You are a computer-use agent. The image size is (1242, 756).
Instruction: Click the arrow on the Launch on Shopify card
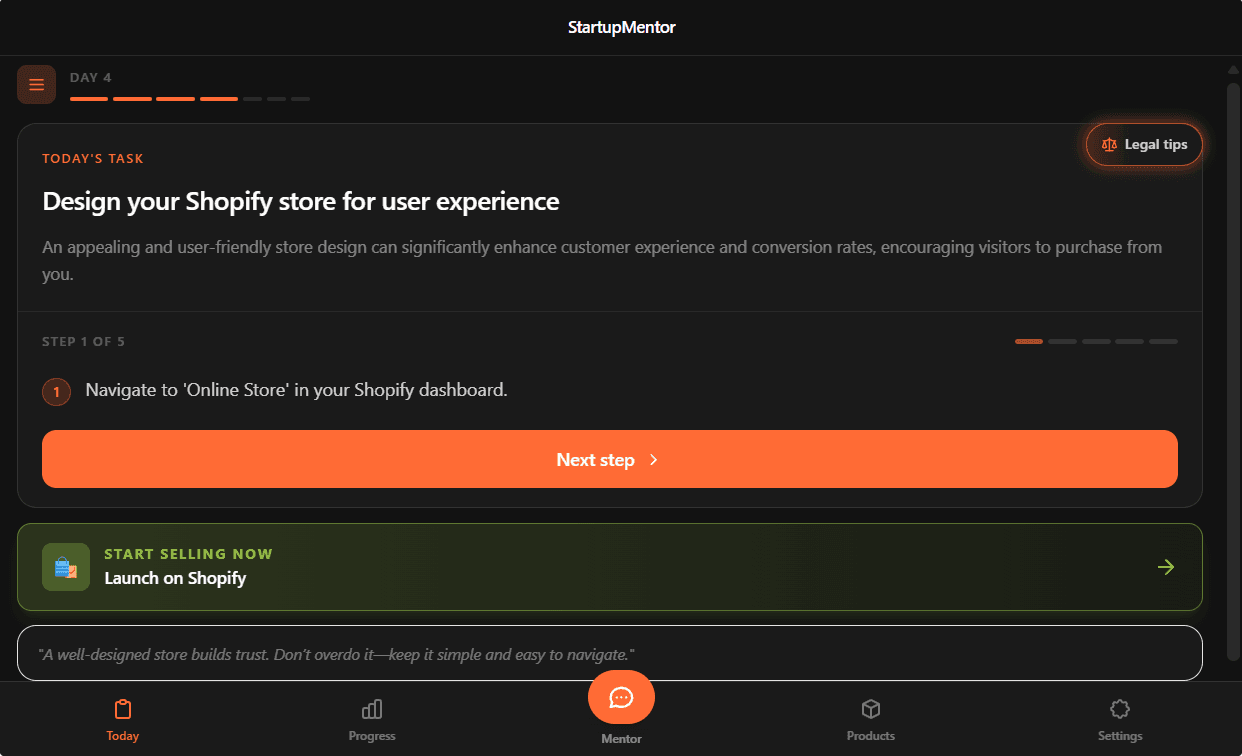tap(1166, 567)
